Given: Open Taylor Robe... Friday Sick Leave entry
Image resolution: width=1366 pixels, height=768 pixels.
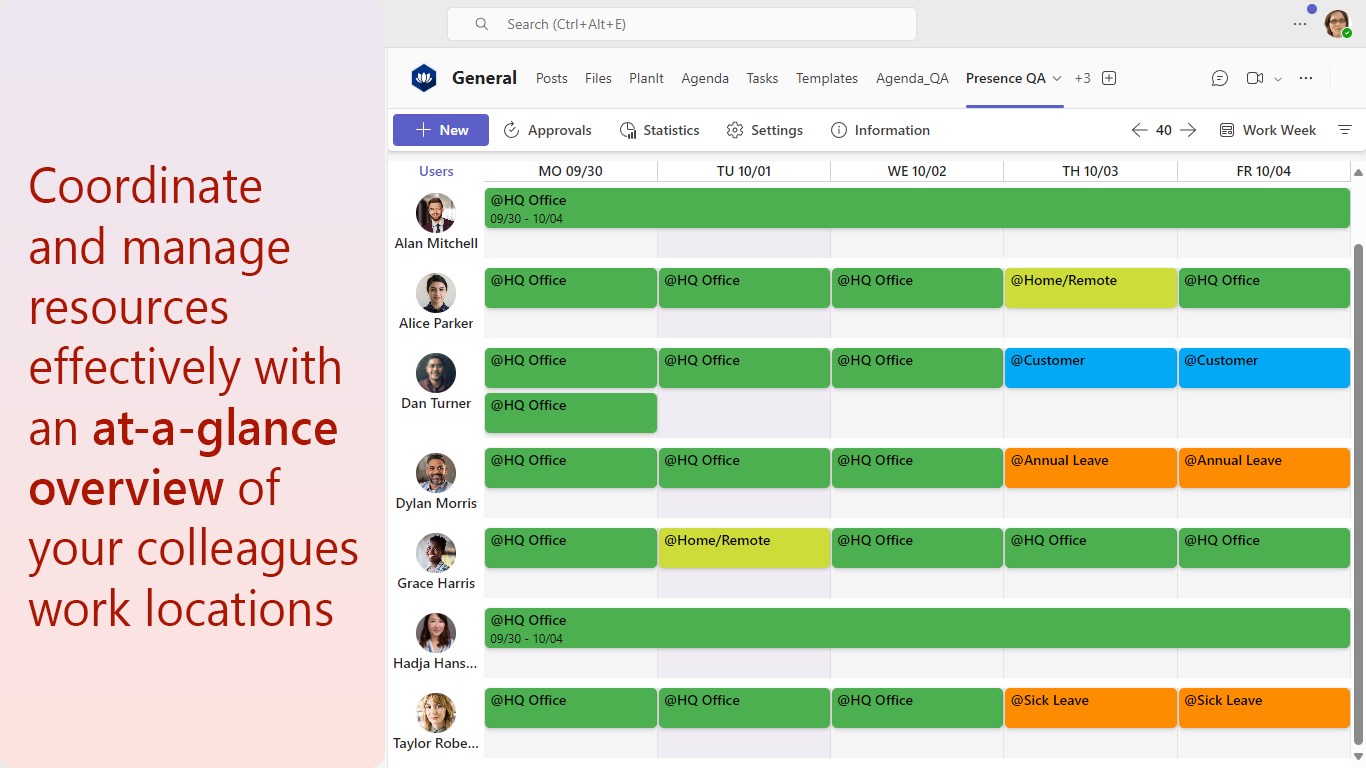Looking at the screenshot, I should (1264, 708).
